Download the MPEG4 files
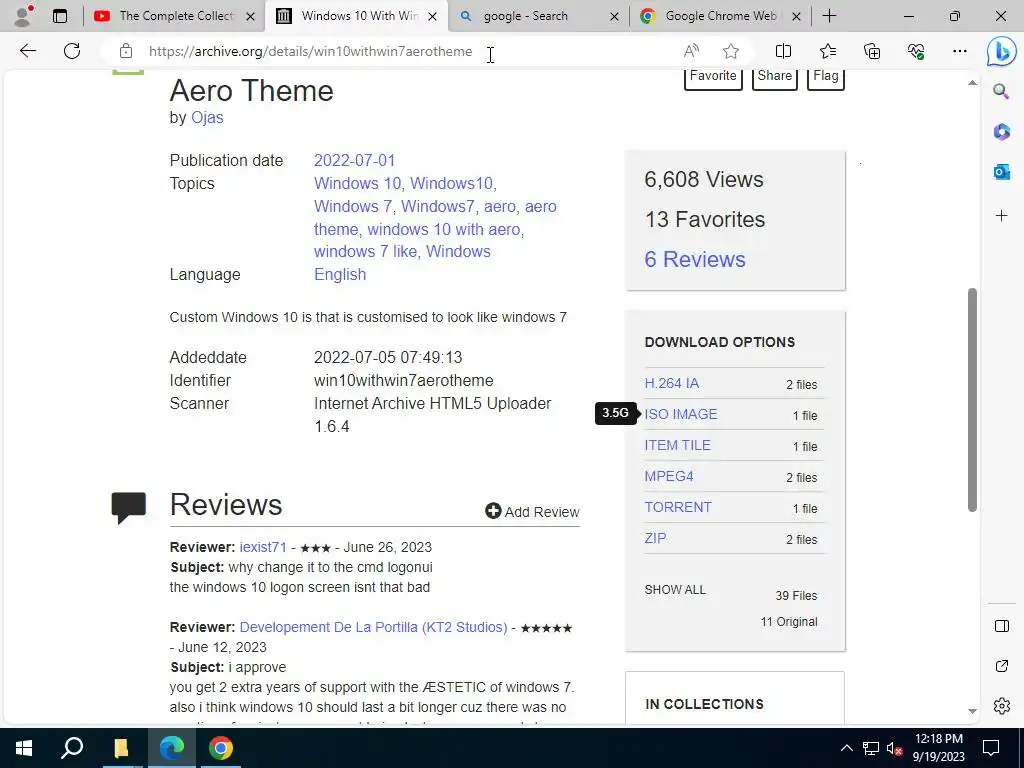 tap(669, 476)
